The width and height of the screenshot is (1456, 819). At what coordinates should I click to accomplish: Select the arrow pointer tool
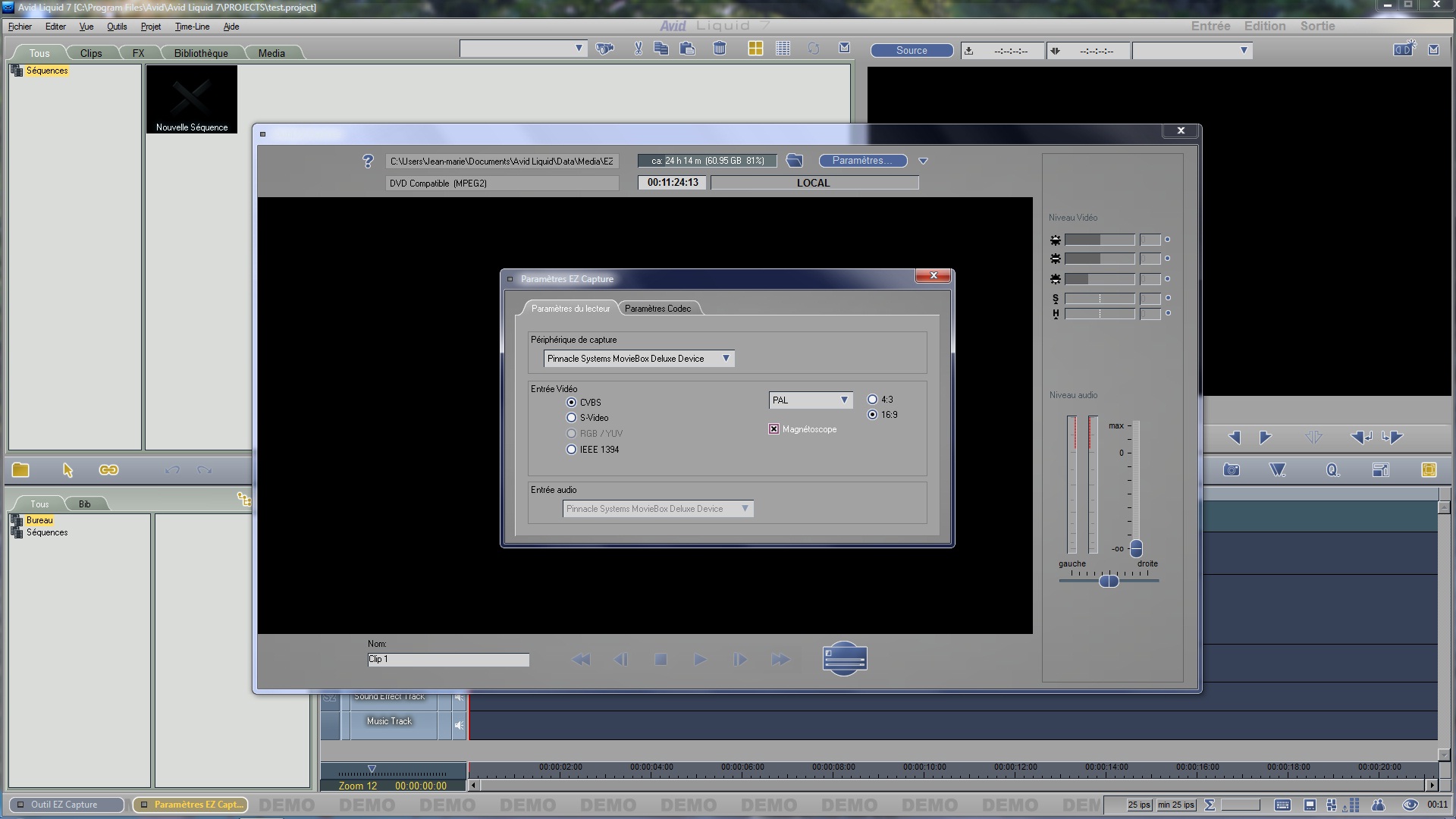click(67, 470)
